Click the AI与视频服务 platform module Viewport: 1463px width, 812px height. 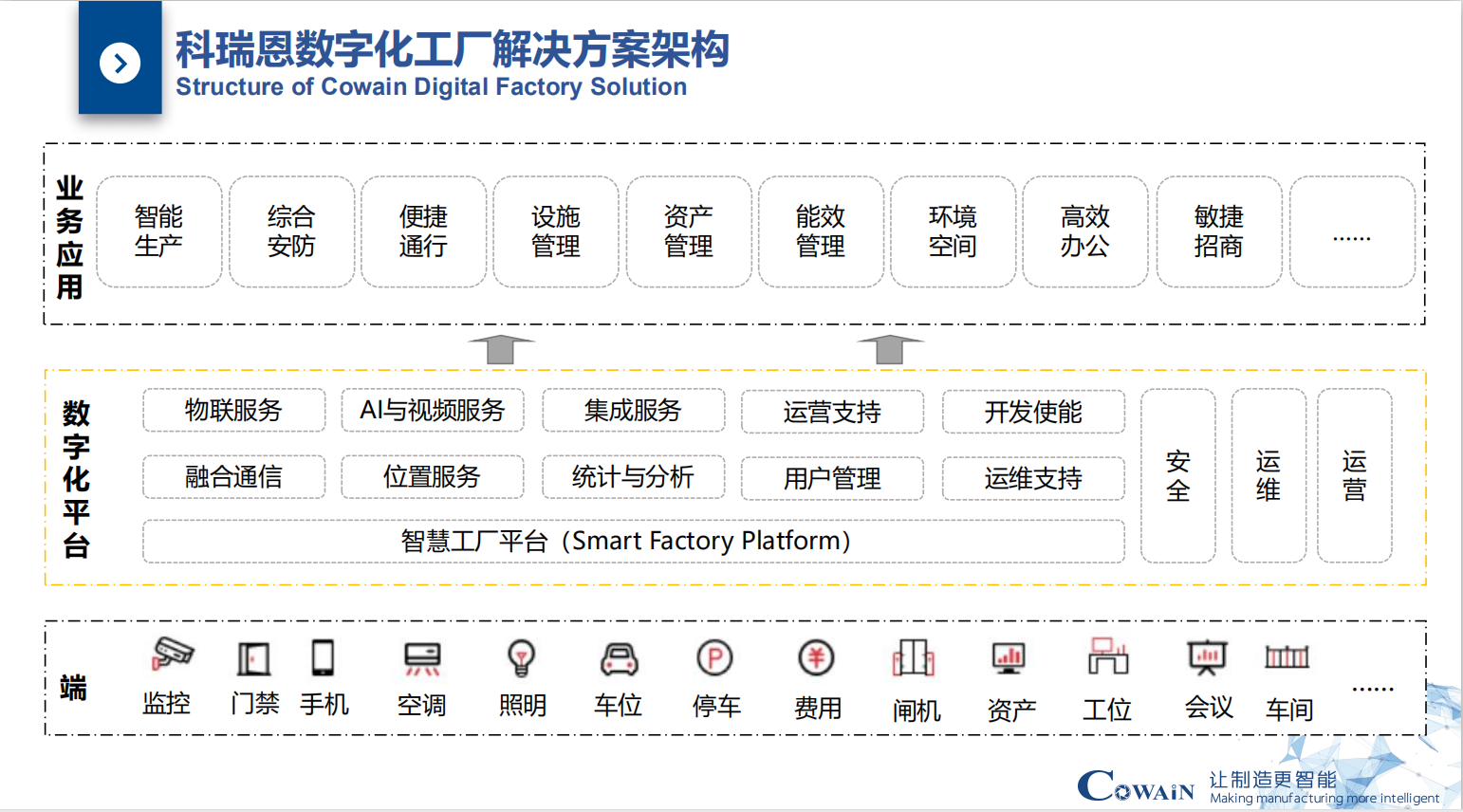tap(433, 411)
